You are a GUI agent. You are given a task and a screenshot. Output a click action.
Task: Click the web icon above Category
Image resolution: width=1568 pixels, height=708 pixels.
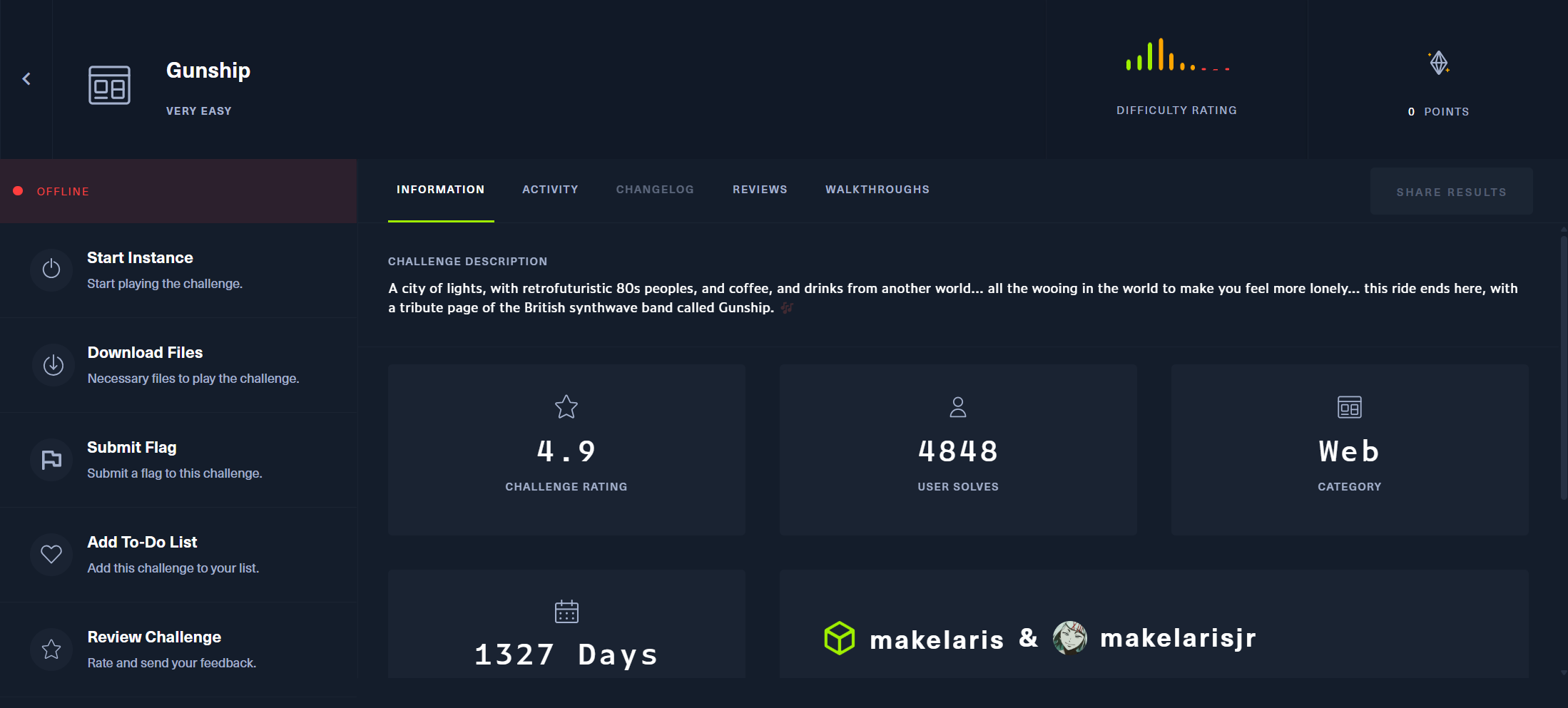click(1350, 407)
